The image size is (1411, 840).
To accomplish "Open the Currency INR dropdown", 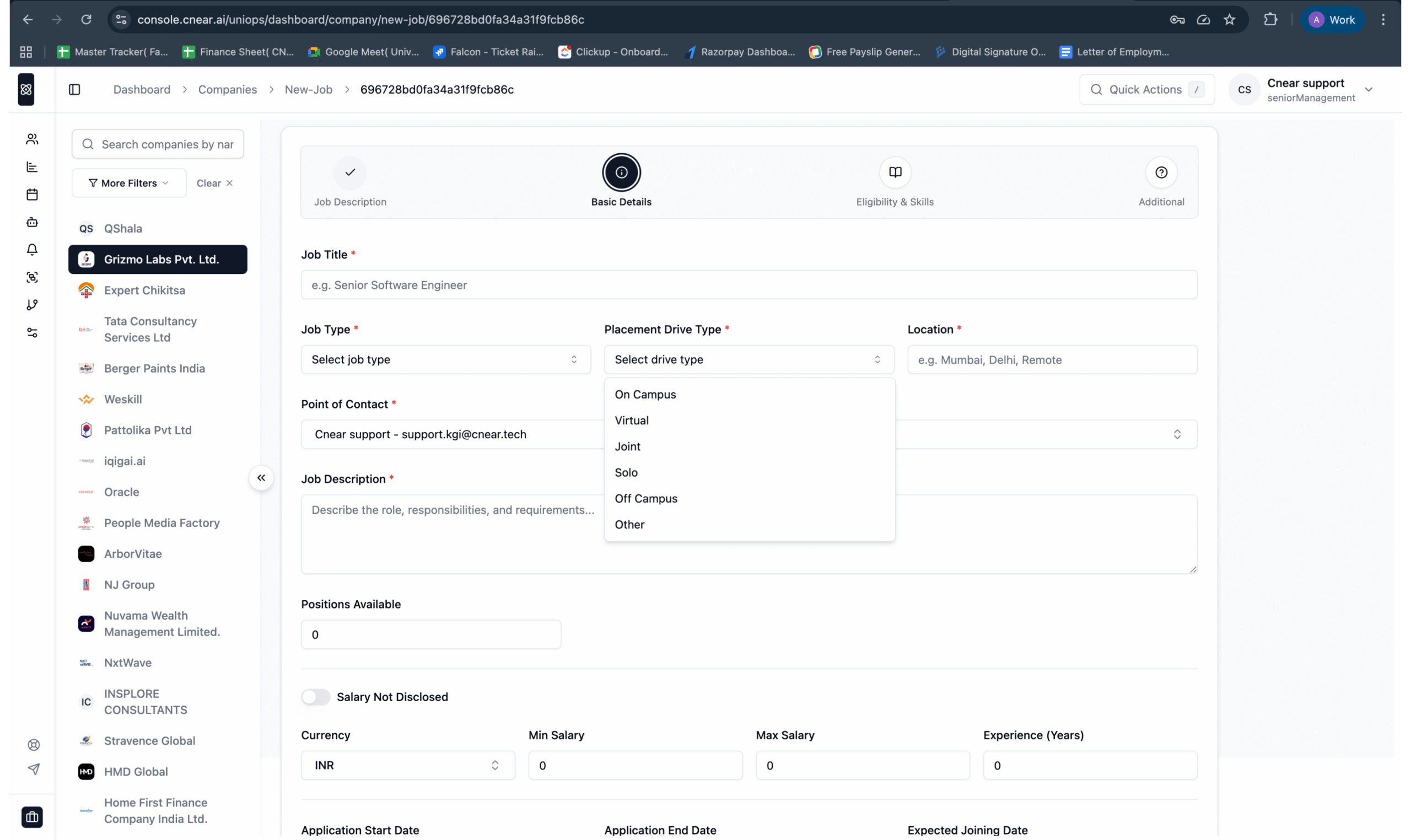I will (407, 765).
